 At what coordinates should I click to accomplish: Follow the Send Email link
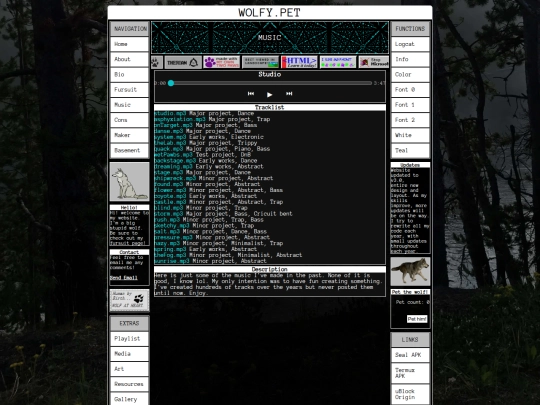coord(124,278)
